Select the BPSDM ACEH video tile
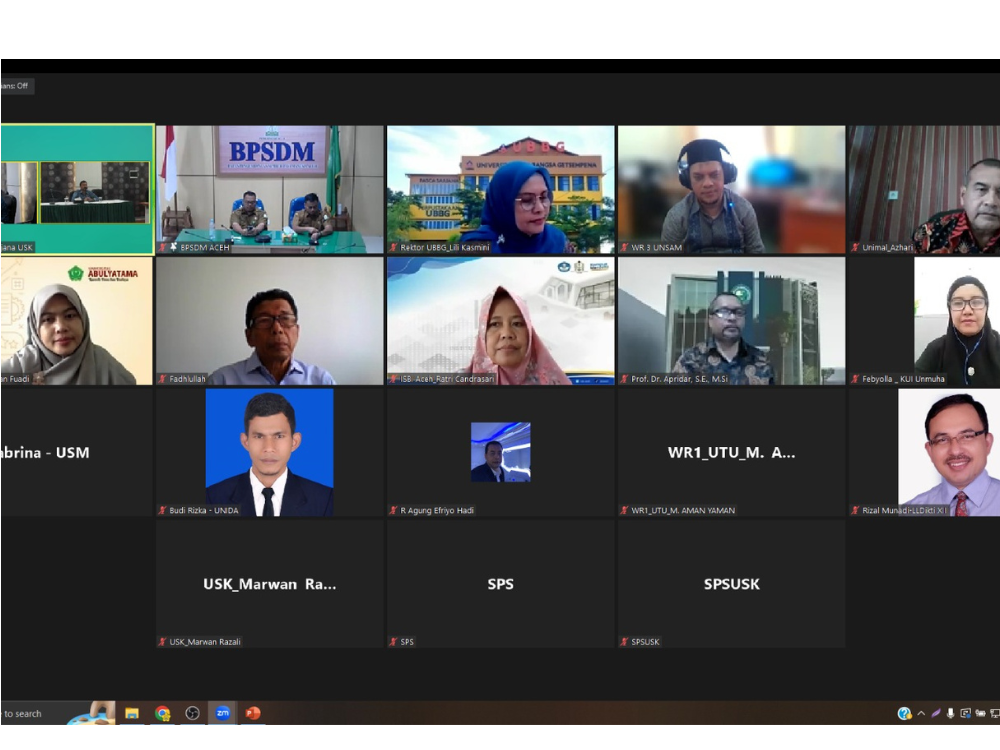The width and height of the screenshot is (1000, 750). [270, 190]
